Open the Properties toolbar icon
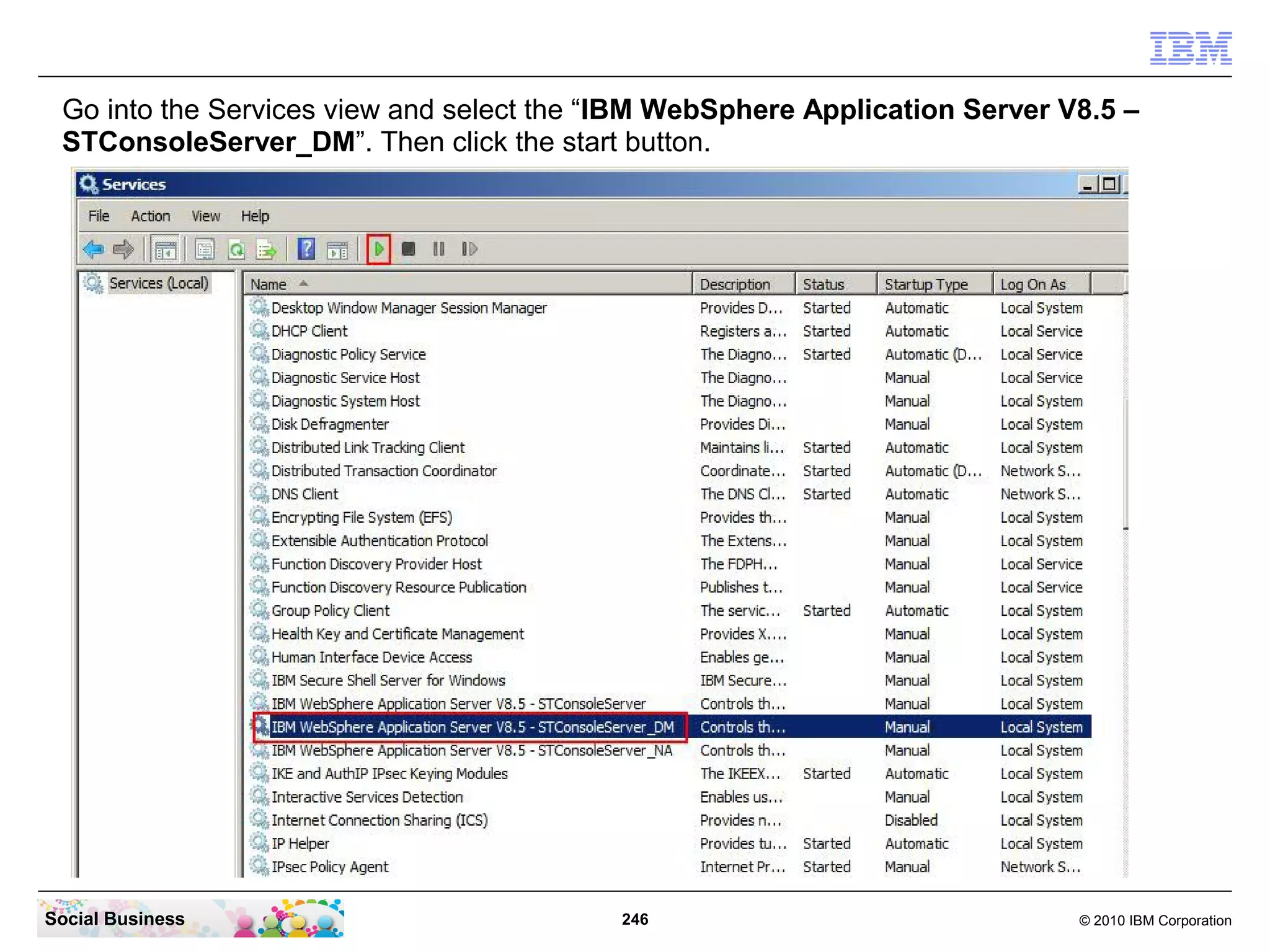This screenshot has width=1270, height=952. 205,250
